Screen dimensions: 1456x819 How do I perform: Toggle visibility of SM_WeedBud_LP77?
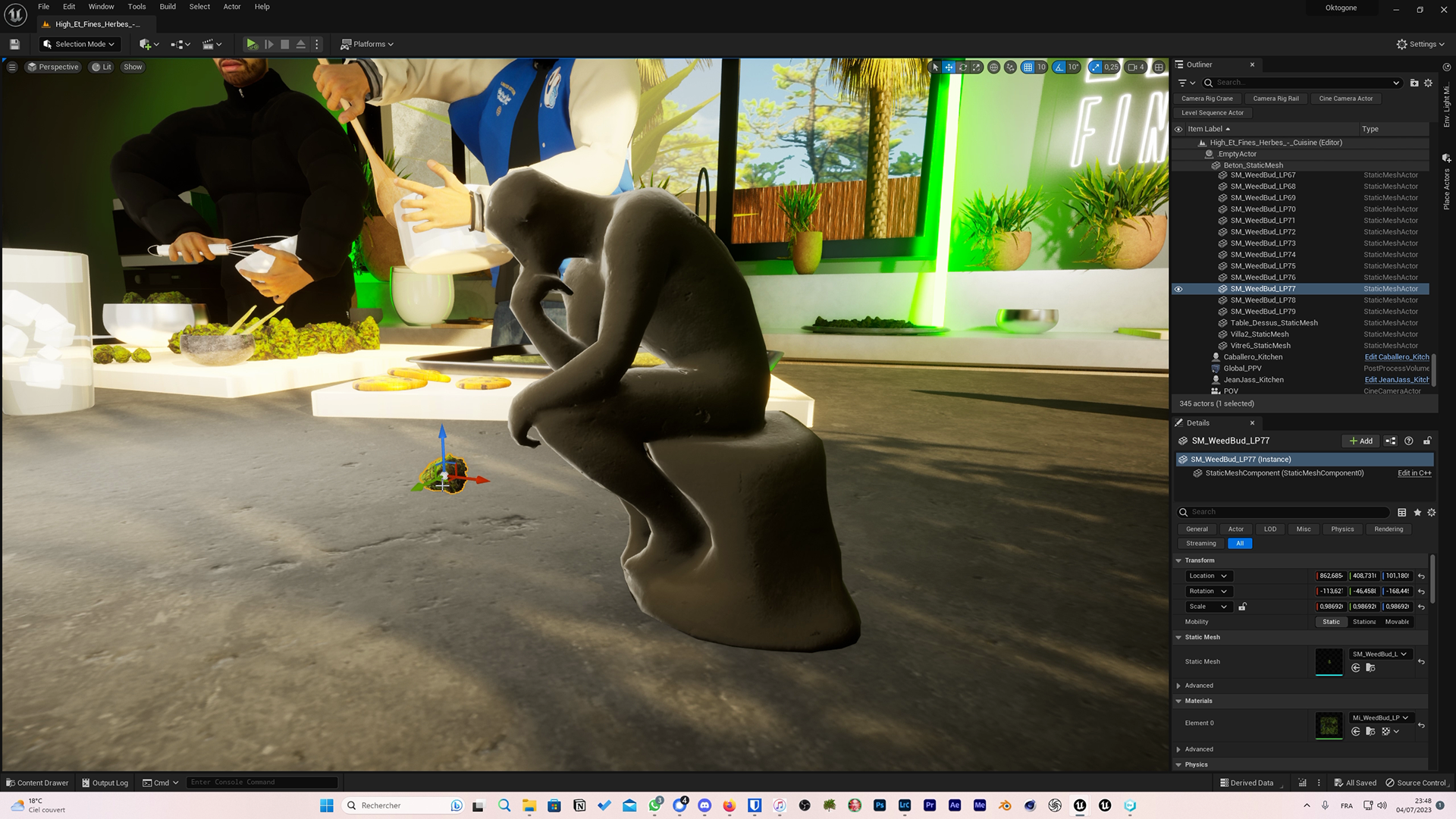[x=1178, y=289]
